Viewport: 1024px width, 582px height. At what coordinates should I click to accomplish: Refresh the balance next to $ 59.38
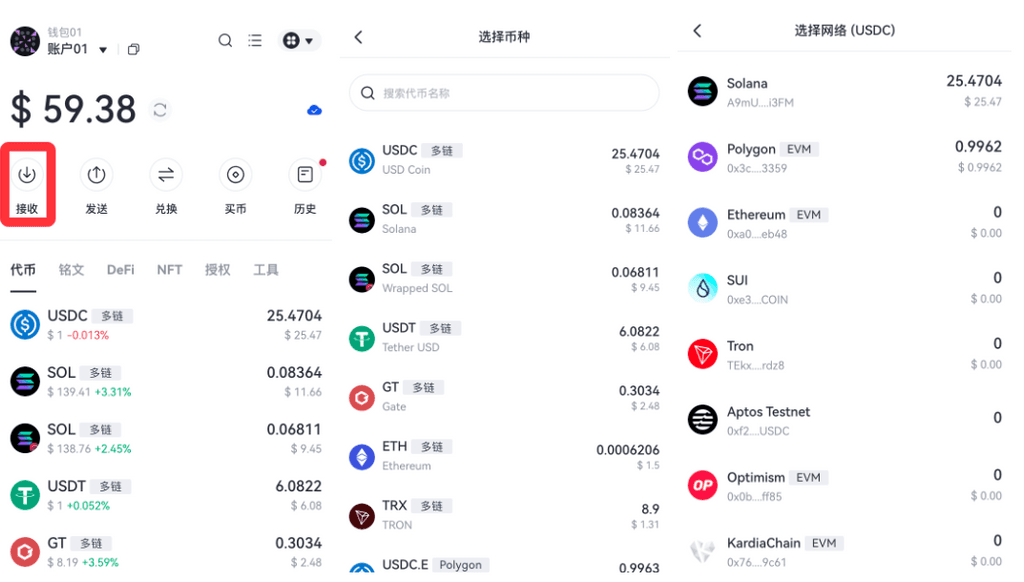(x=160, y=110)
